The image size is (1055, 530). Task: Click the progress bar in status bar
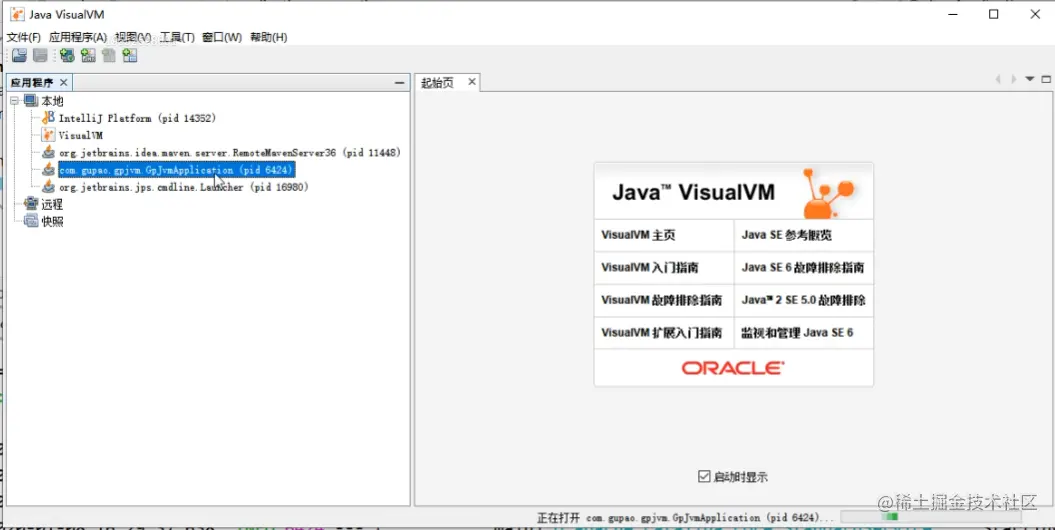931,517
